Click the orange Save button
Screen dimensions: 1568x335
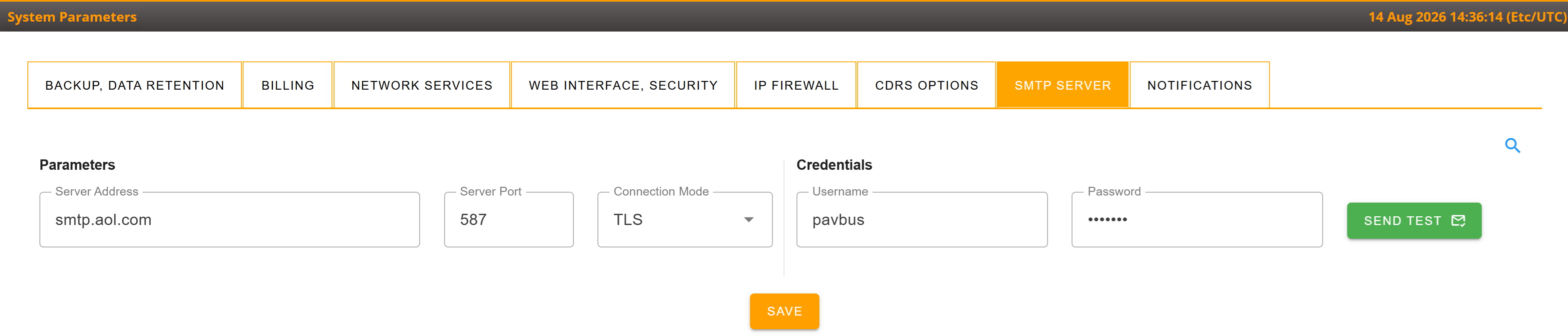click(x=784, y=311)
